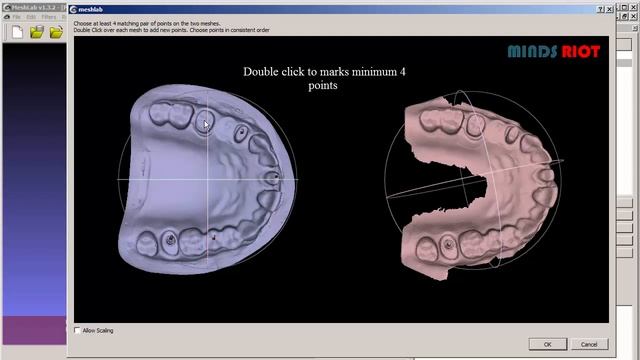Close the MeshLab inner document window
Screen dimensions: 640x360
tap(633, 16)
